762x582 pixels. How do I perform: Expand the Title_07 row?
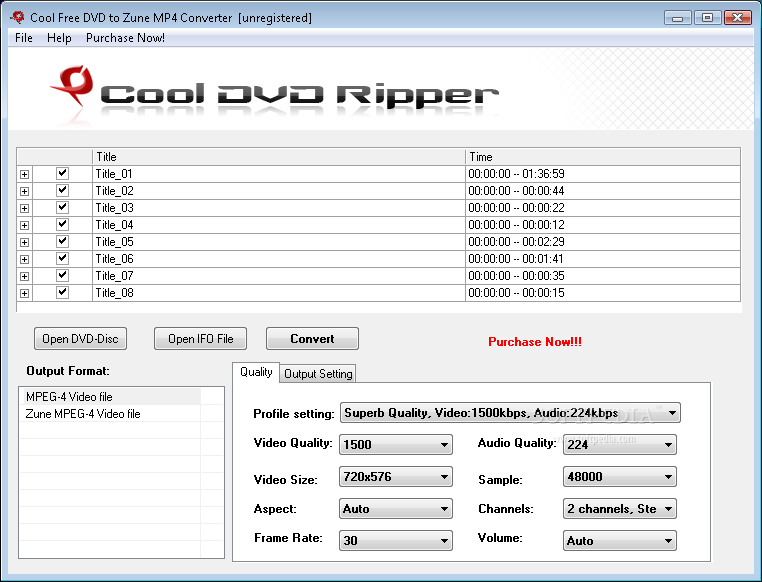point(24,276)
